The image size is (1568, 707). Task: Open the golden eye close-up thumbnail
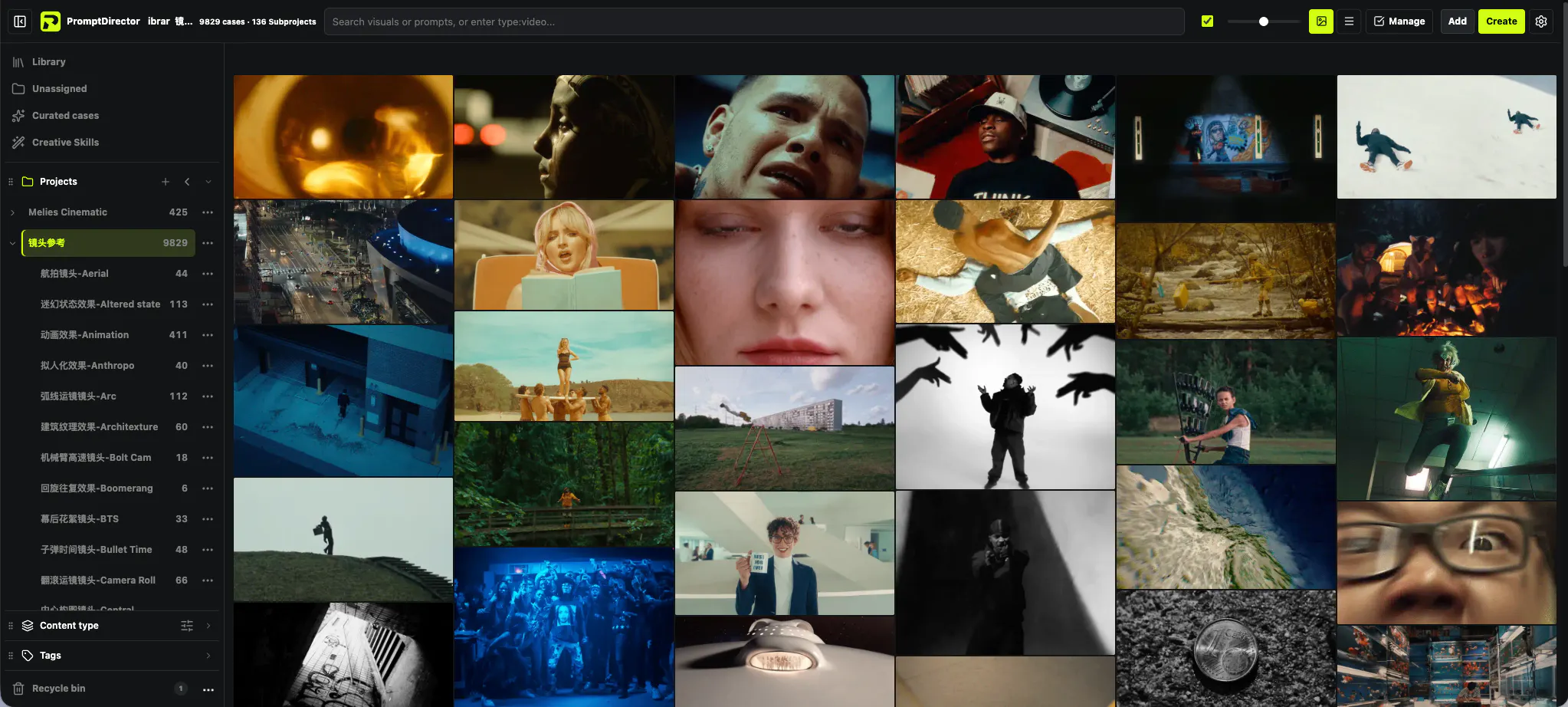(343, 136)
